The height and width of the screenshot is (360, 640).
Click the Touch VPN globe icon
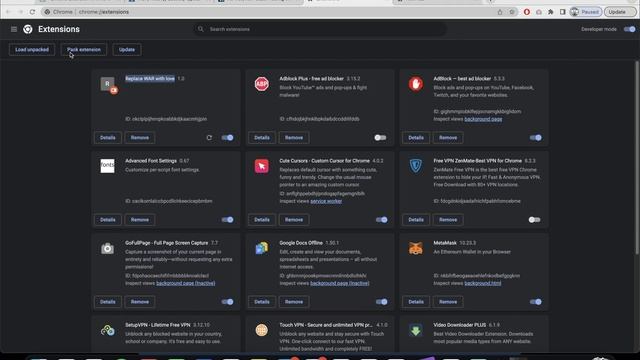[262, 330]
